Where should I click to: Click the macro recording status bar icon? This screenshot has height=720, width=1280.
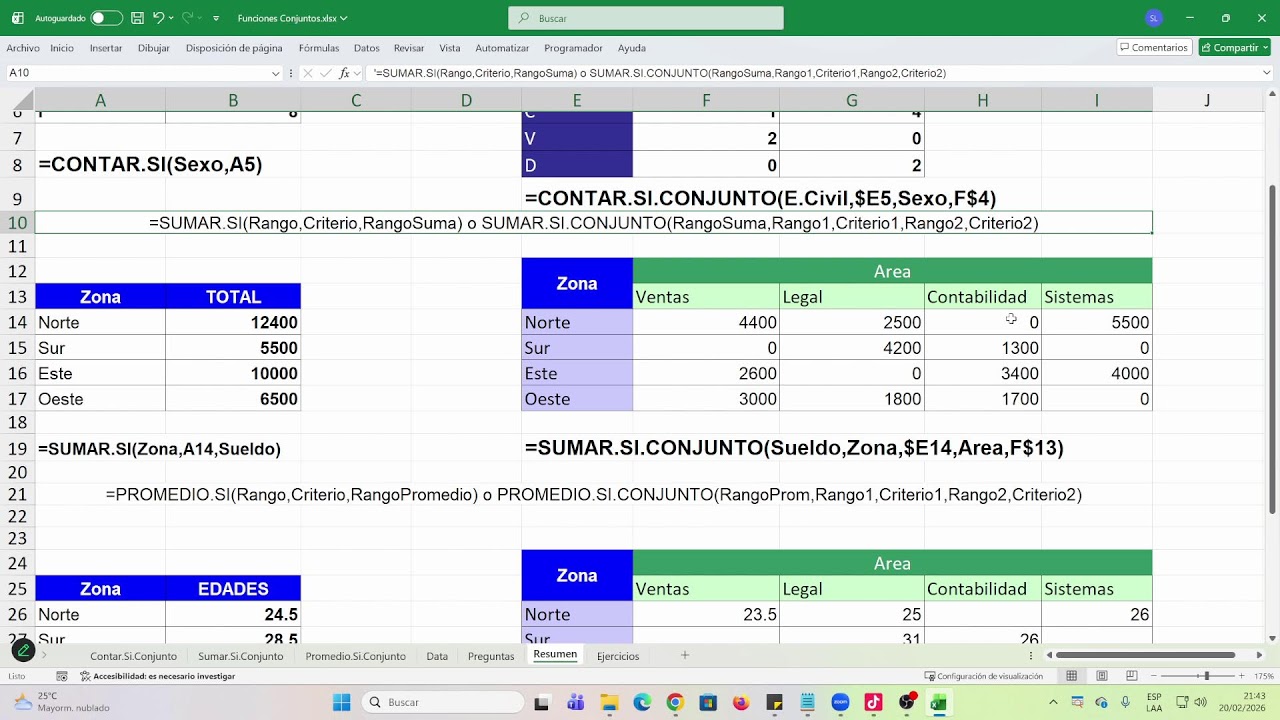click(x=62, y=676)
